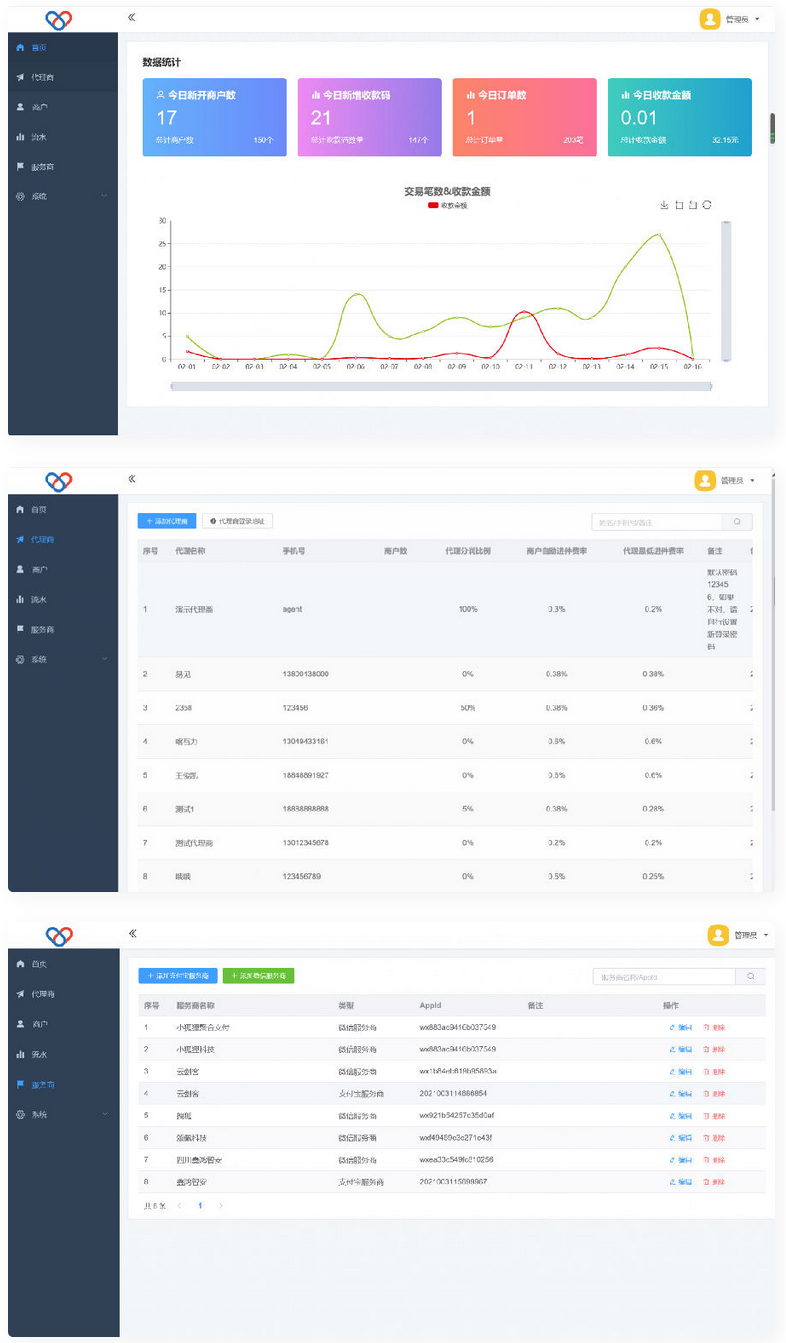Click the green 添加微信服务商 button
This screenshot has height=1343, width=786.
coord(258,976)
